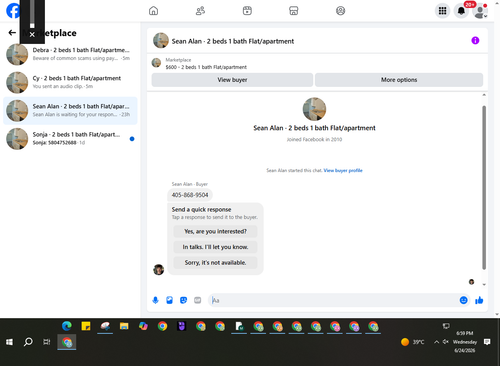Click the microphone voice clip icon
The image size is (500, 366).
155,300
